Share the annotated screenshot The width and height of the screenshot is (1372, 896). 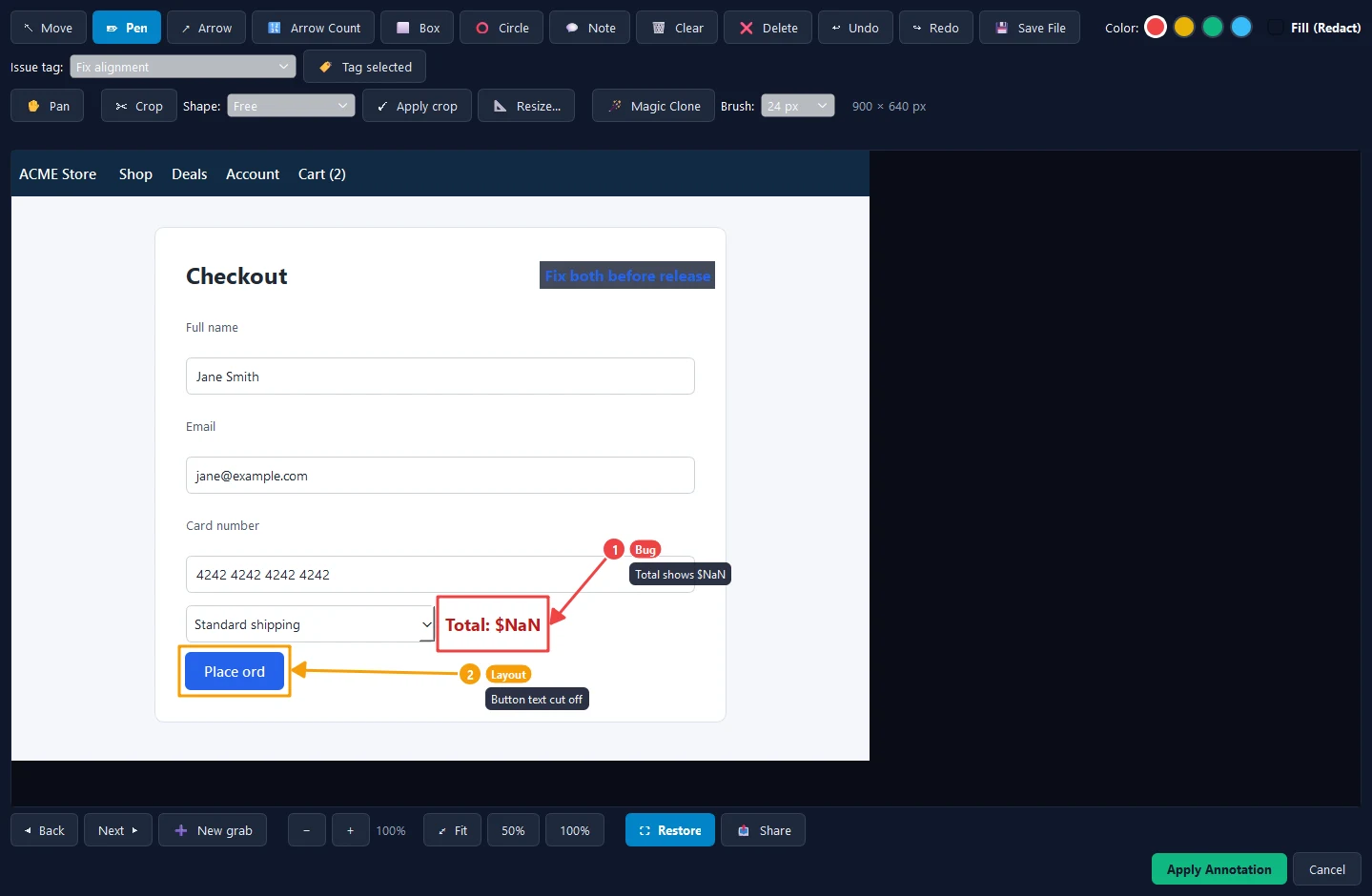[764, 830]
